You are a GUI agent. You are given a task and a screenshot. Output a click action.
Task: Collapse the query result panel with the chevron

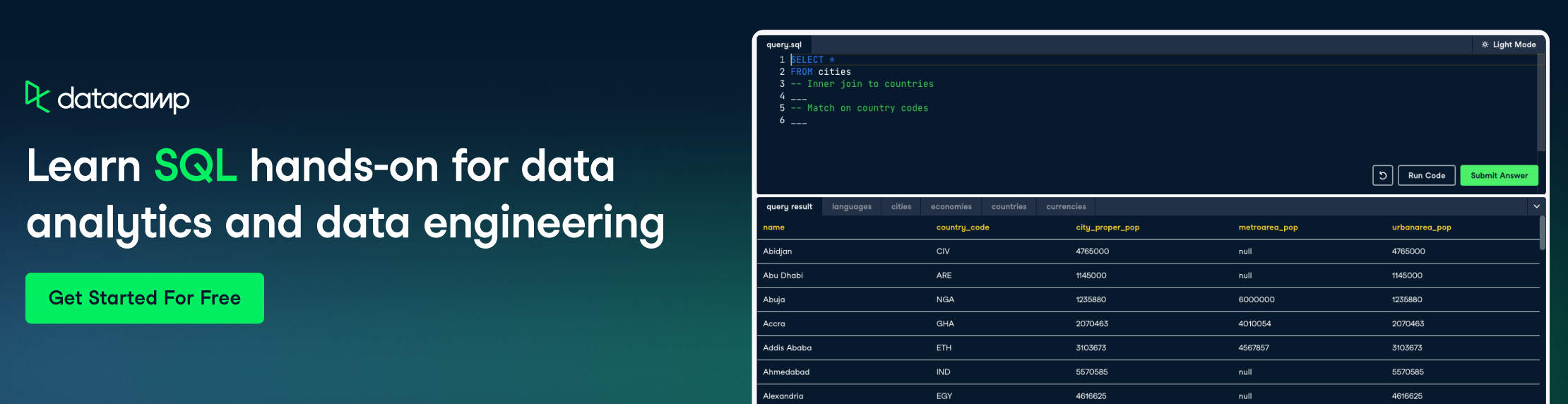tap(1536, 207)
